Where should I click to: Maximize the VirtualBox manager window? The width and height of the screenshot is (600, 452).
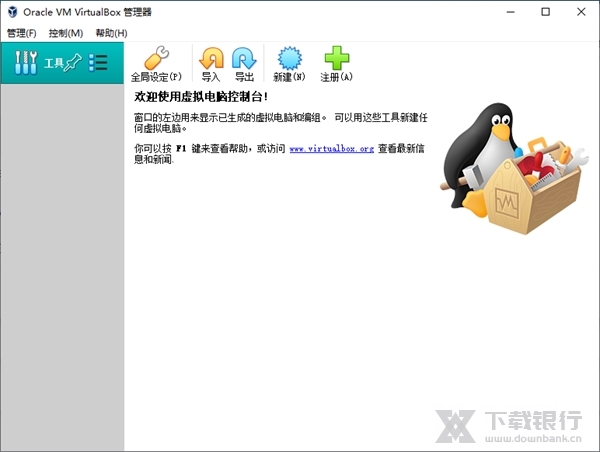pyautogui.click(x=546, y=12)
